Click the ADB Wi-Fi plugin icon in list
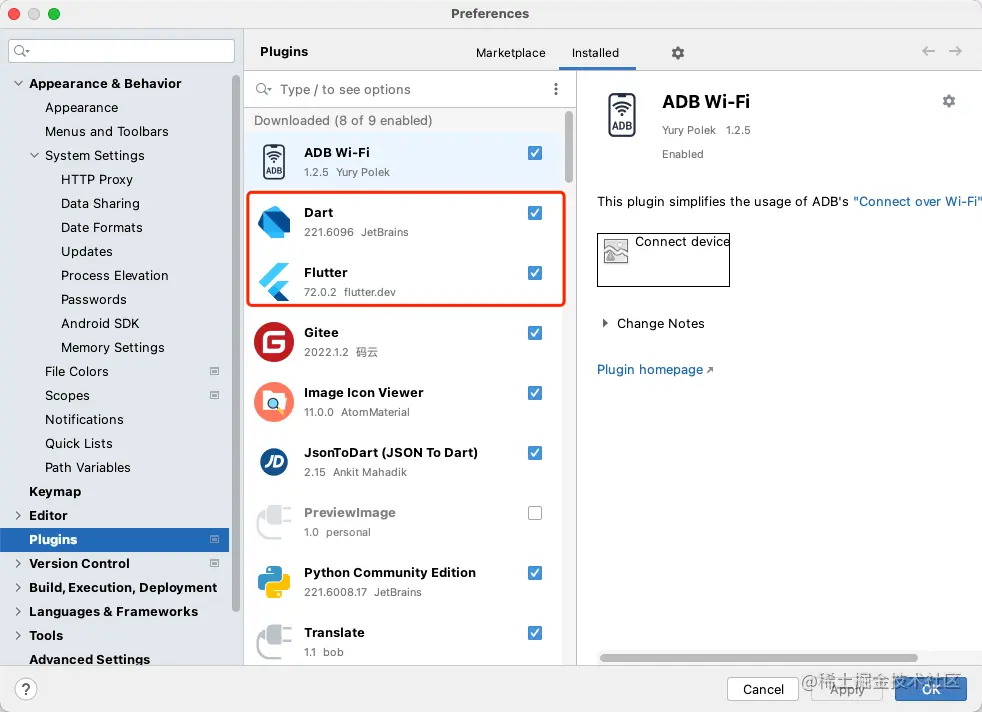 tap(274, 162)
